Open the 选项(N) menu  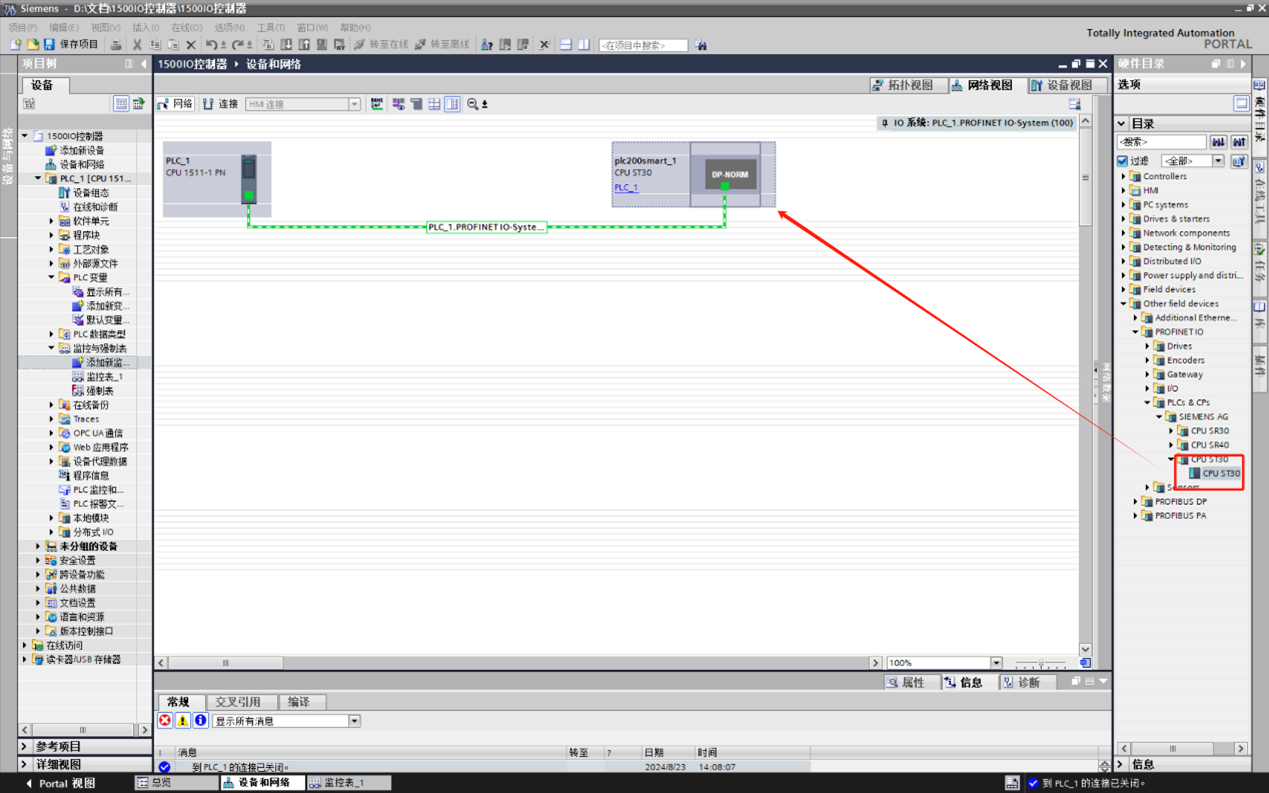pos(229,28)
